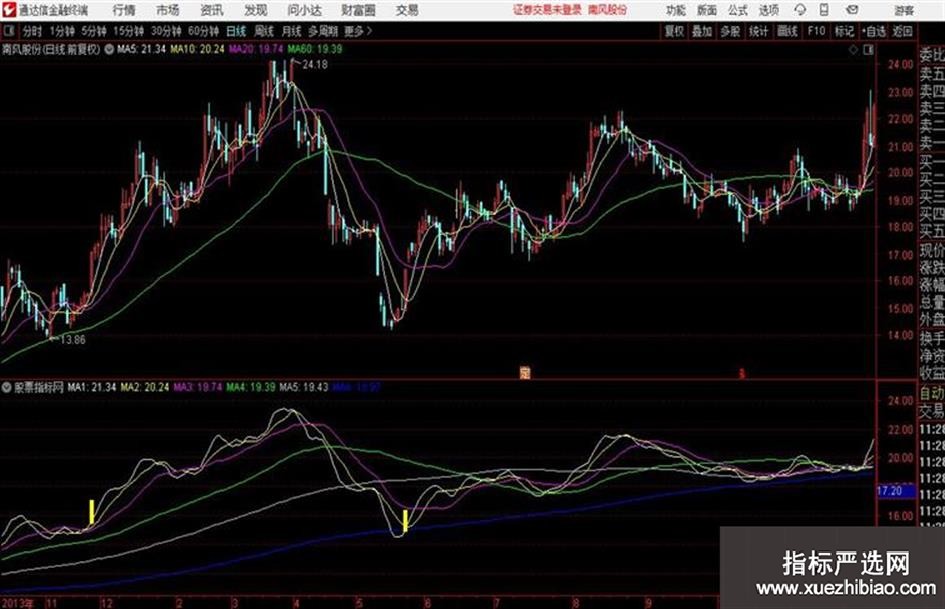This screenshot has width=945, height=609.
Task: Click the 24.18 high price label
Action: [315, 65]
